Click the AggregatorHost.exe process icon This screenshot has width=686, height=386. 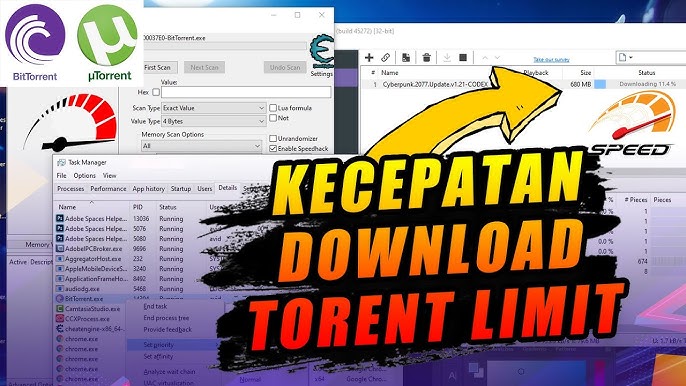pos(60,259)
